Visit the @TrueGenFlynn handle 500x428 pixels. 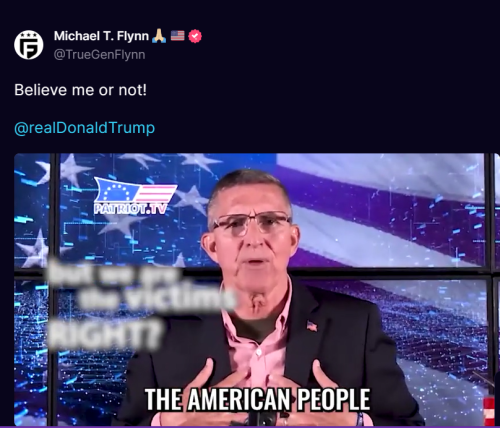coord(99,55)
